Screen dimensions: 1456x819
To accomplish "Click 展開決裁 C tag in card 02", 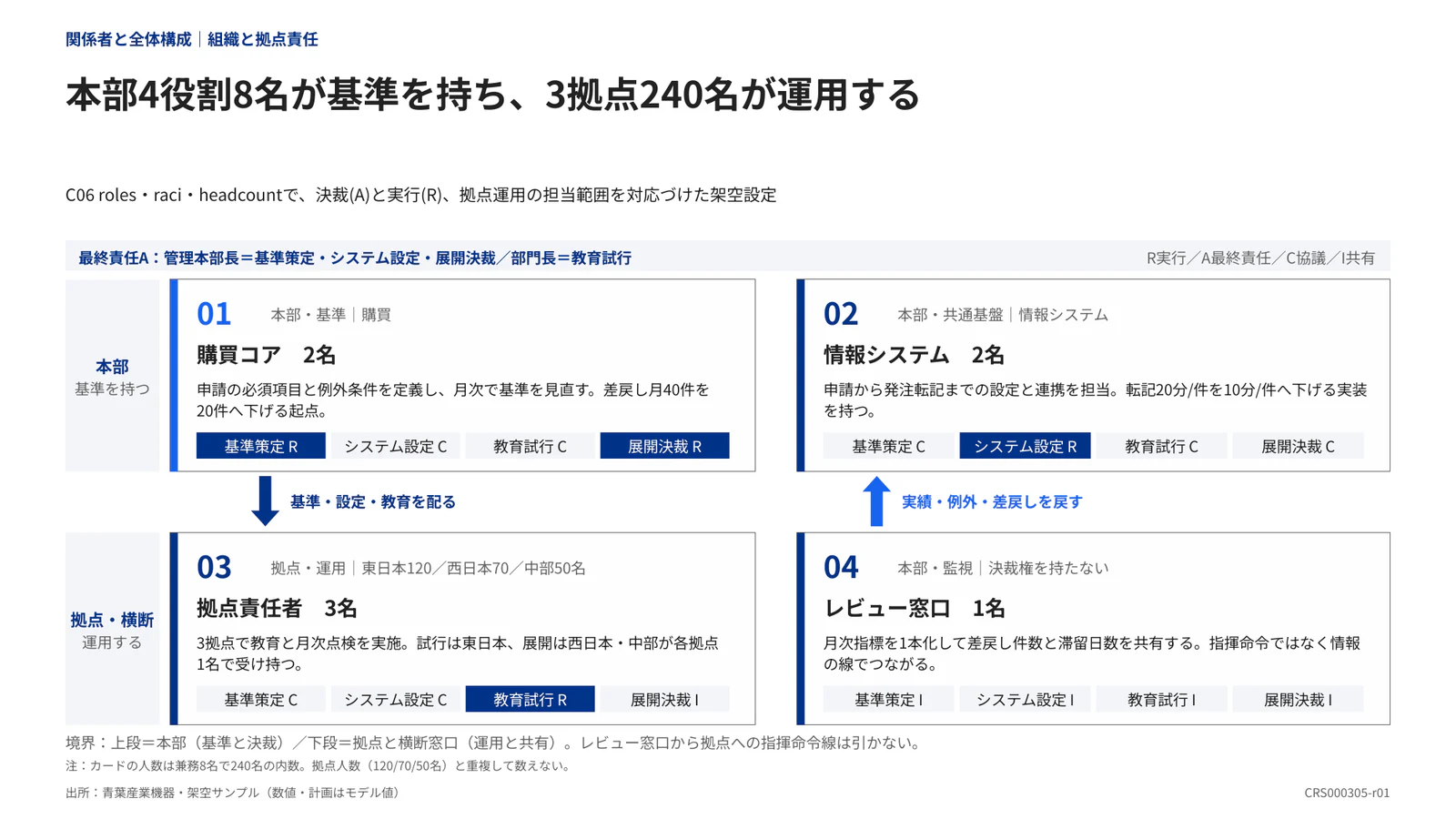I will [1299, 446].
